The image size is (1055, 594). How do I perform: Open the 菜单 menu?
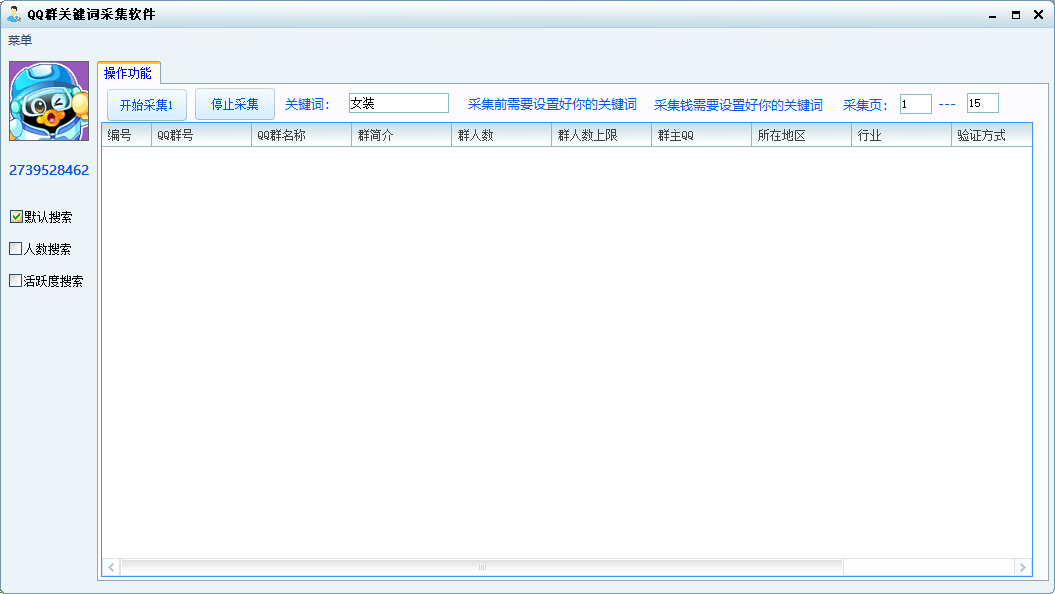(20, 40)
